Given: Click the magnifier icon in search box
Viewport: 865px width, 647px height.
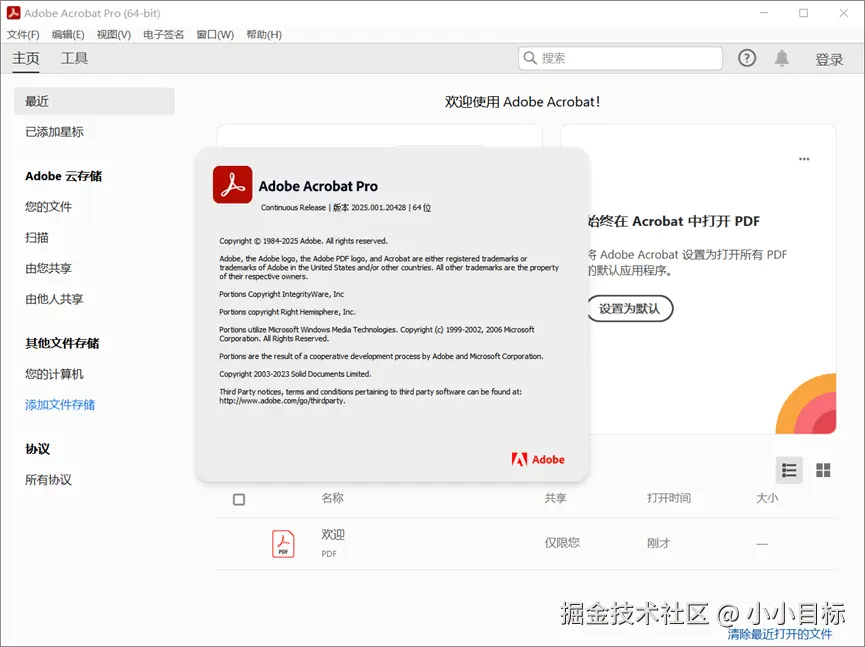Looking at the screenshot, I should tap(530, 58).
